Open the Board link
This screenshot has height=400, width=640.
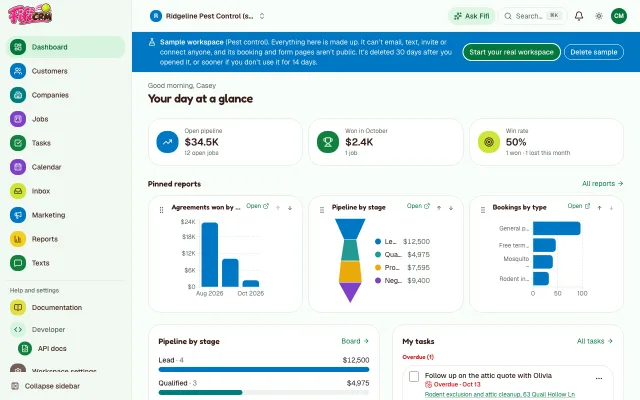(355, 341)
